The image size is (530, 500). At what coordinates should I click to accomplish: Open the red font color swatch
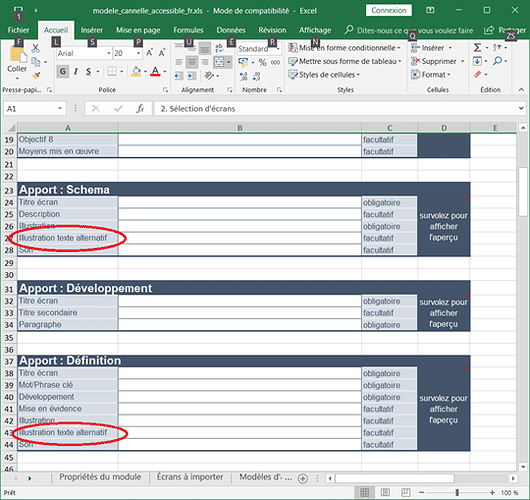pyautogui.click(x=155, y=72)
